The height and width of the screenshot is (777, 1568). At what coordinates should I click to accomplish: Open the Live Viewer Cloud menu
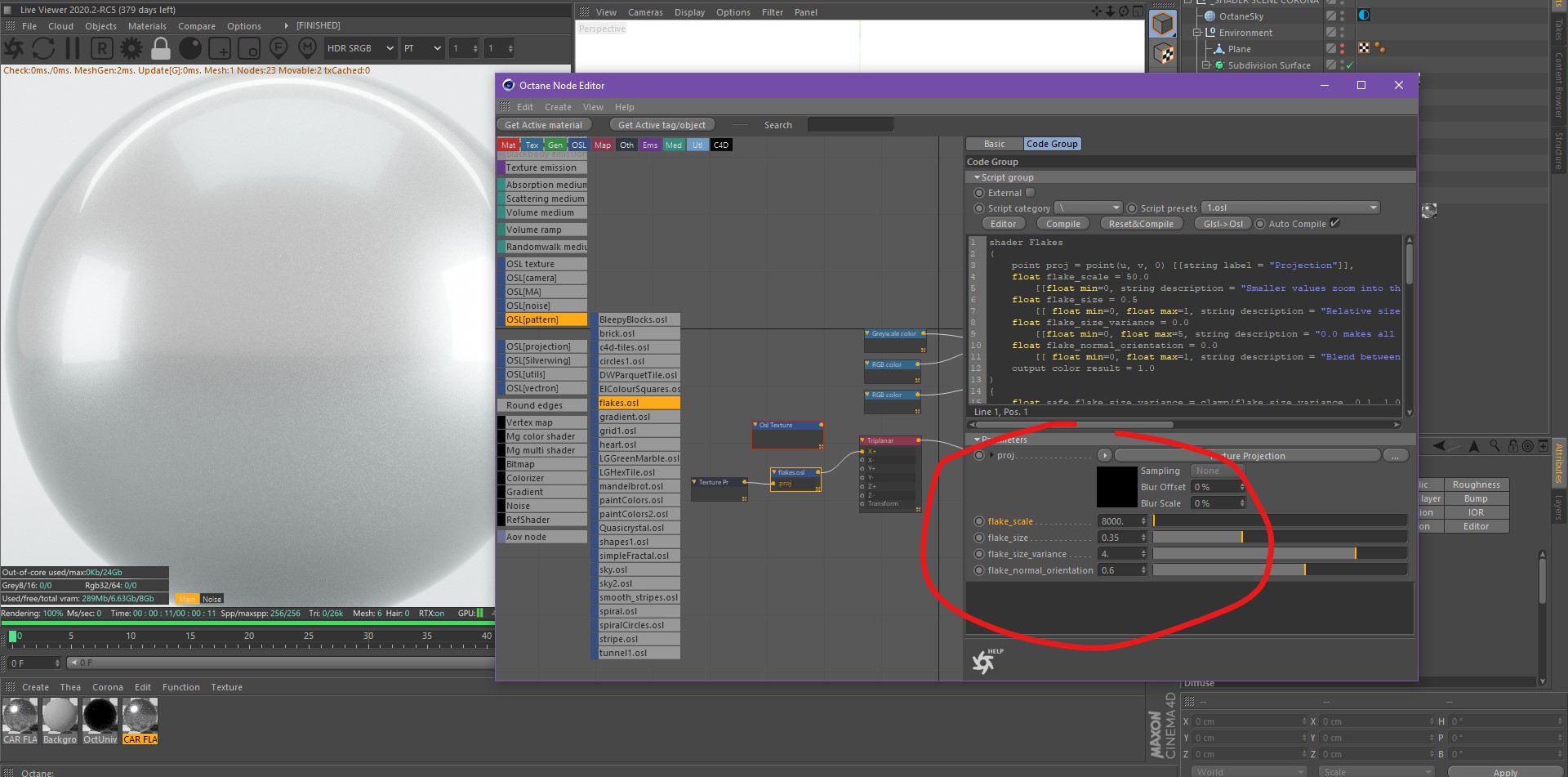point(60,26)
